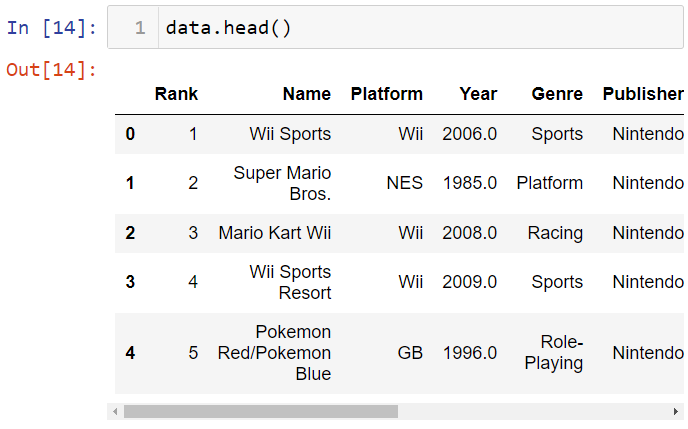The height and width of the screenshot is (429, 688).
Task: Click the empty scrollbar track area
Action: tap(533, 411)
